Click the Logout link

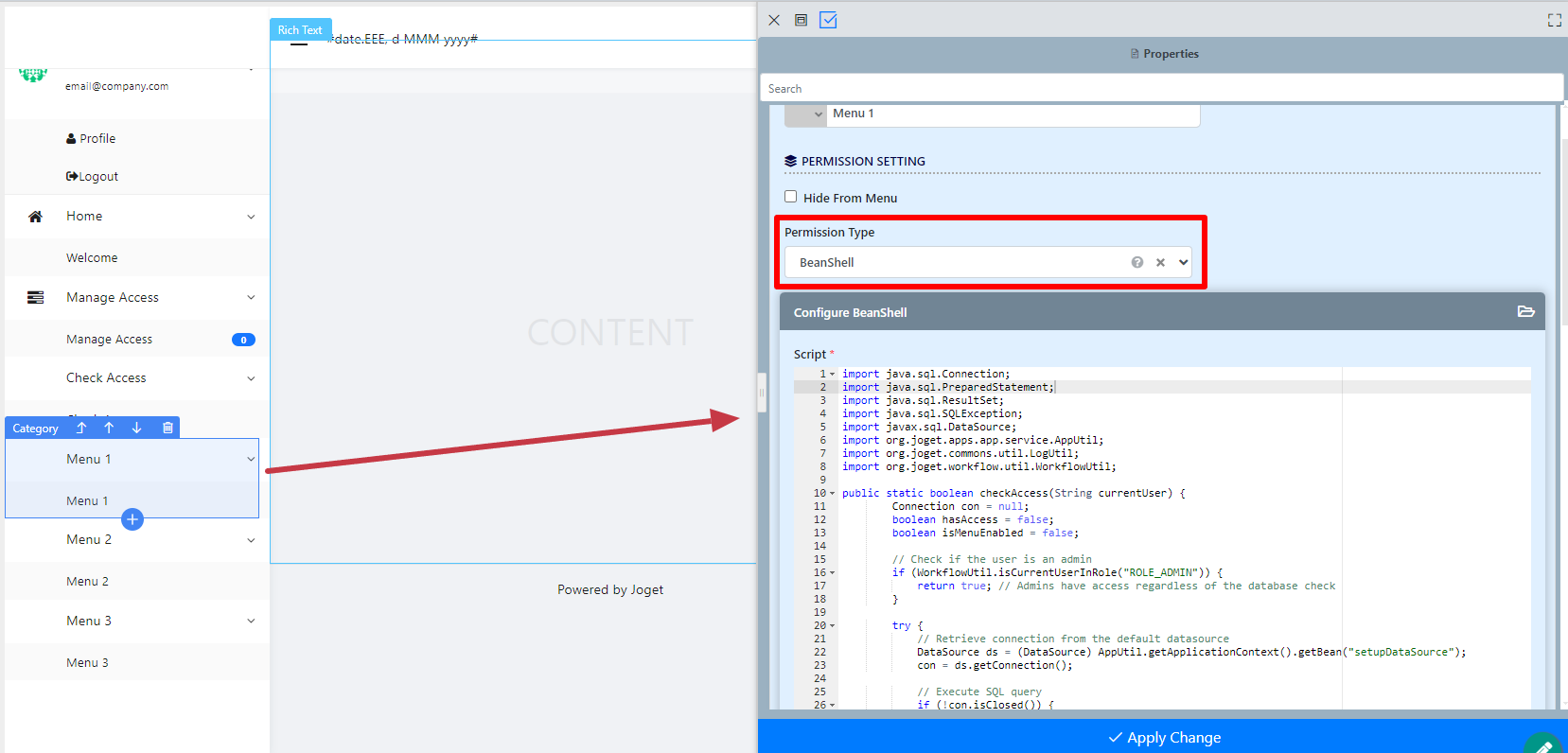point(92,176)
